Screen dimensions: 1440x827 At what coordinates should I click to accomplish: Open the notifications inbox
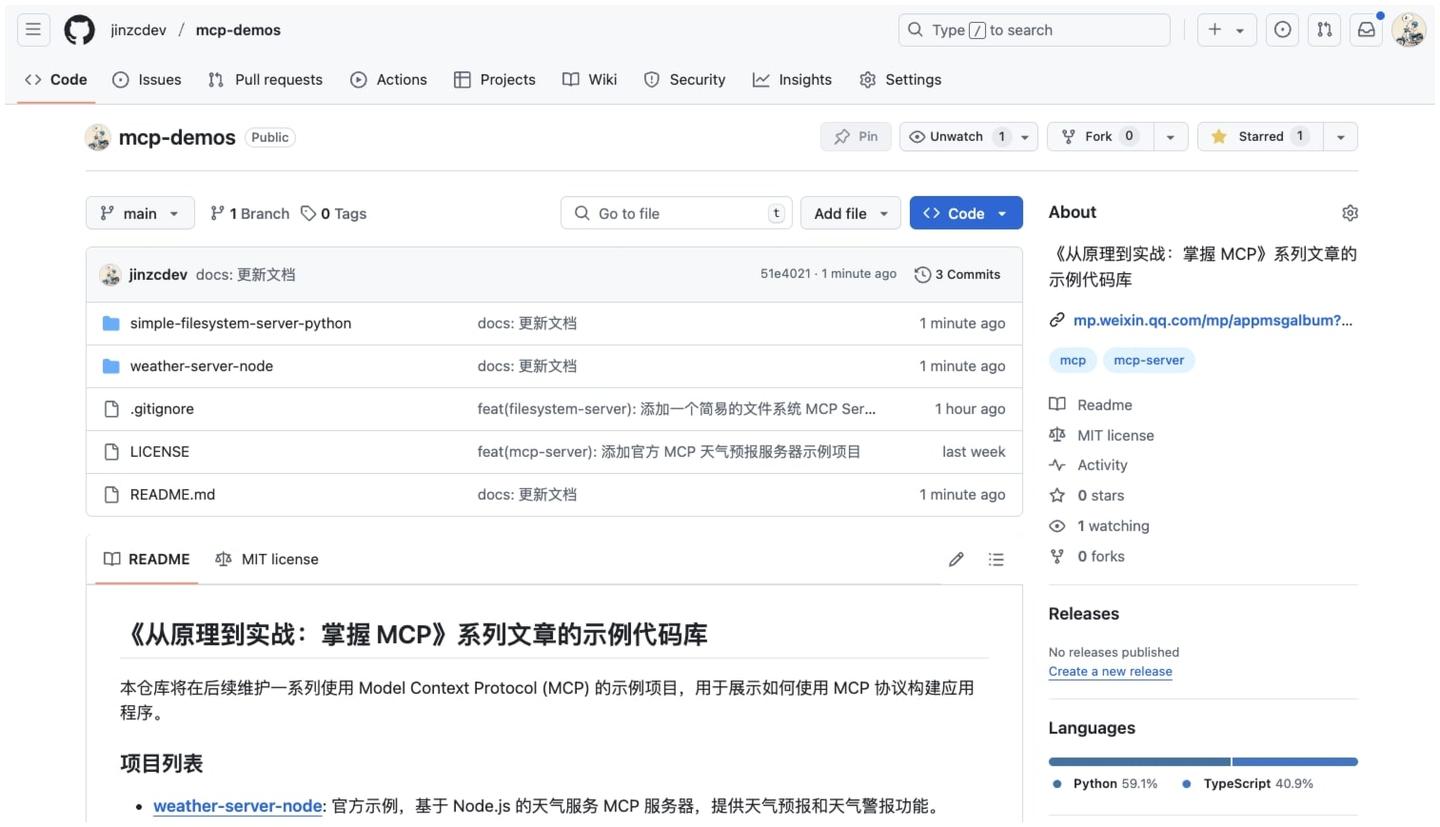pos(1366,30)
